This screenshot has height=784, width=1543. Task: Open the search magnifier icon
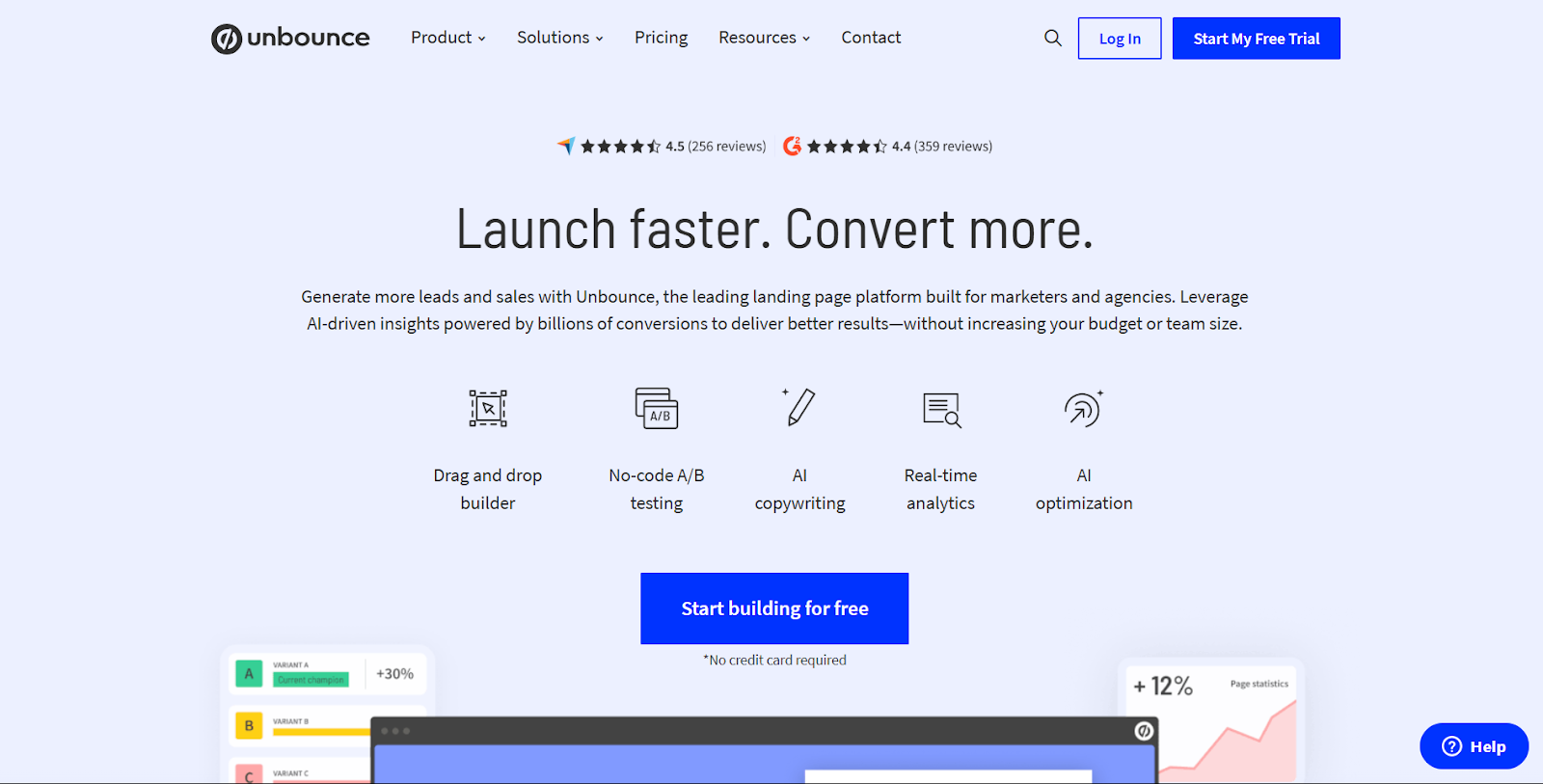[x=1052, y=38]
